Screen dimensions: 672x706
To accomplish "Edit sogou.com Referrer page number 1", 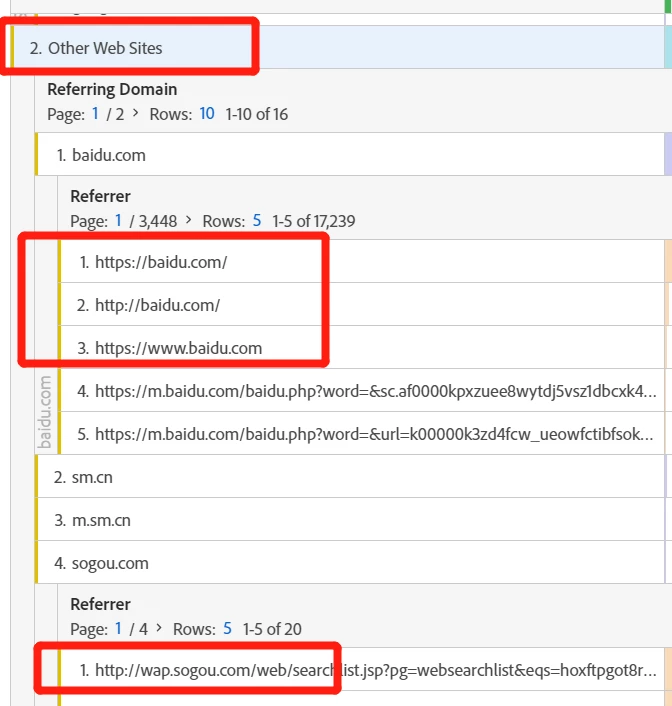I will point(118,628).
